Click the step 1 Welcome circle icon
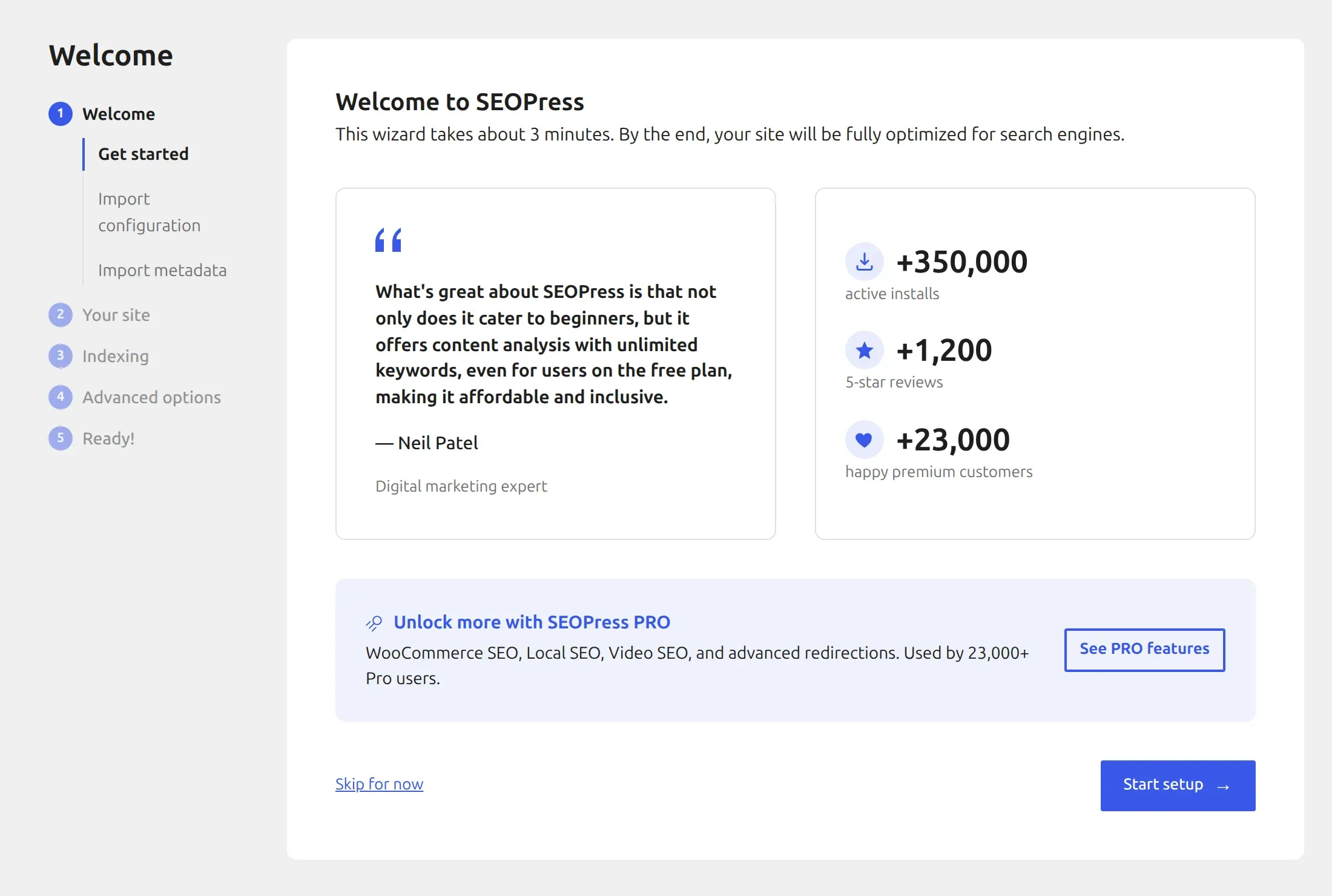Viewport: 1332px width, 896px height. [61, 114]
